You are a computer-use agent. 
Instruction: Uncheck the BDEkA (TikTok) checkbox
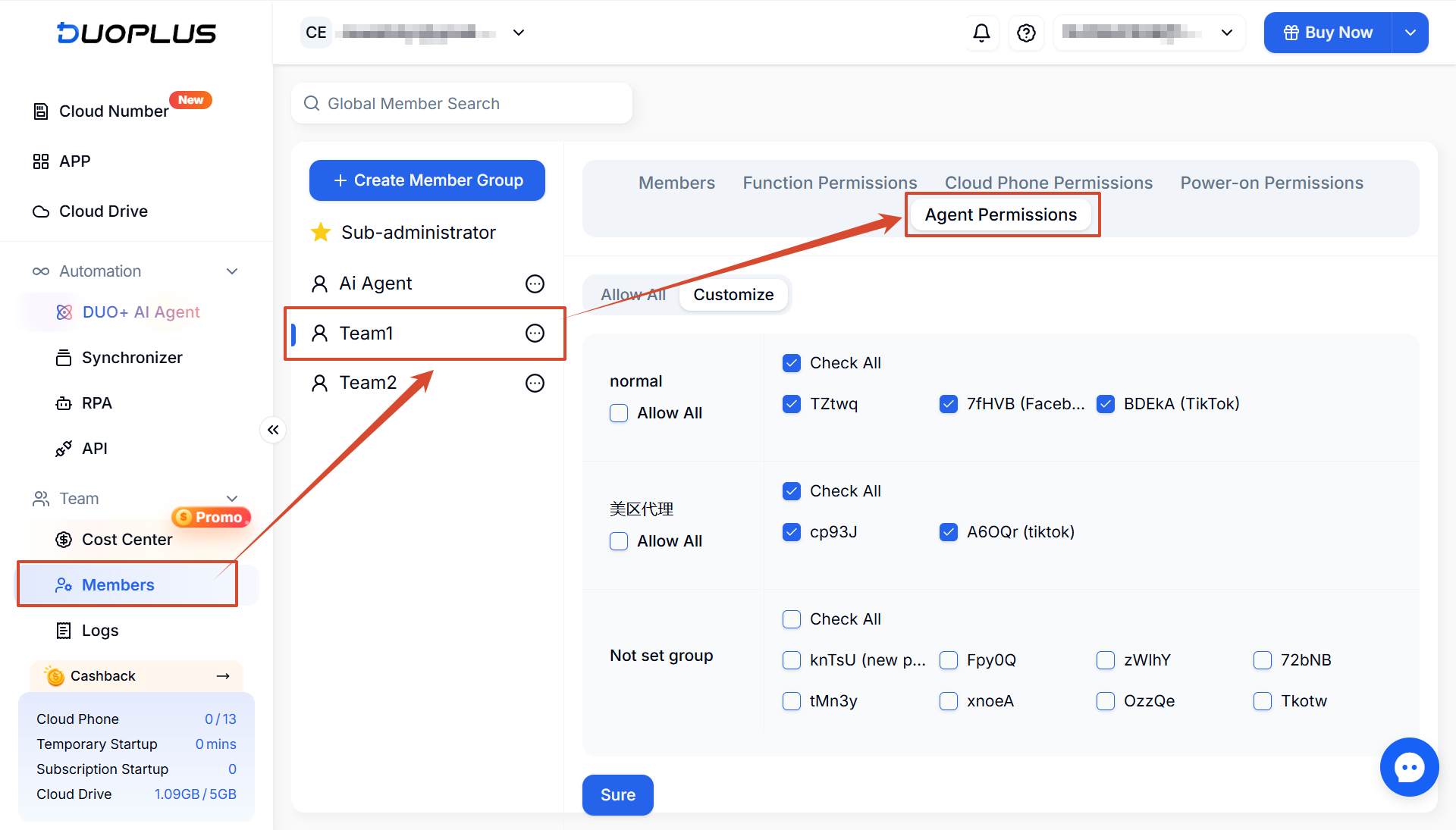1106,404
